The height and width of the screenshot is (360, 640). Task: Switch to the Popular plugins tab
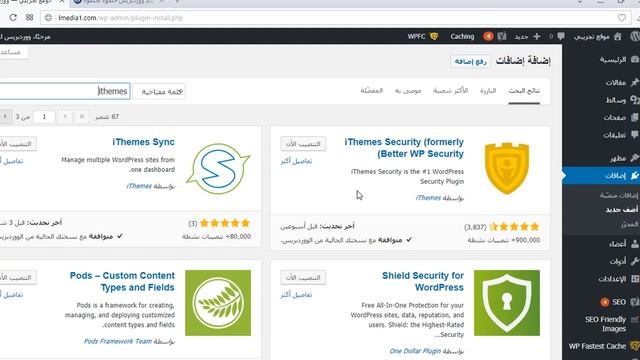pyautogui.click(x=451, y=91)
